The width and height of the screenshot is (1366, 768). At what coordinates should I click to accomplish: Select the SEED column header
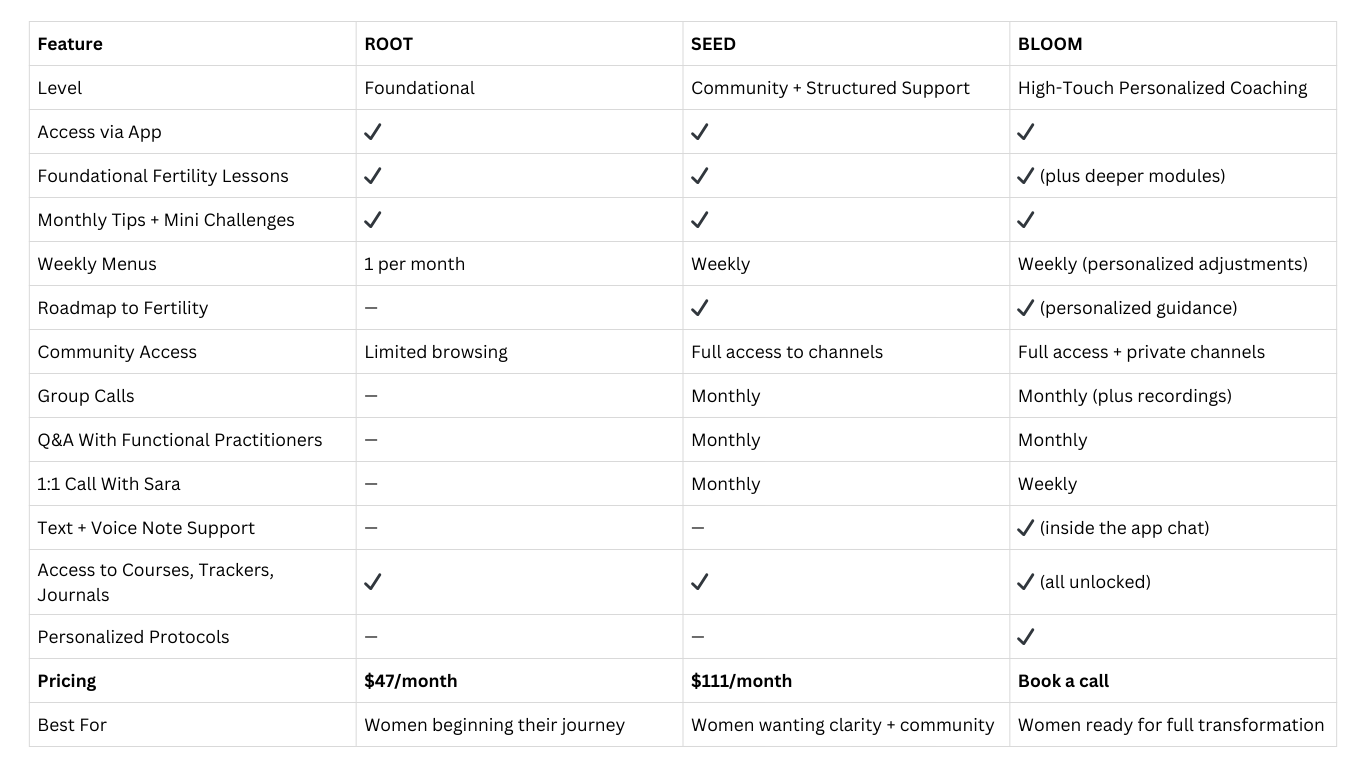click(x=713, y=44)
